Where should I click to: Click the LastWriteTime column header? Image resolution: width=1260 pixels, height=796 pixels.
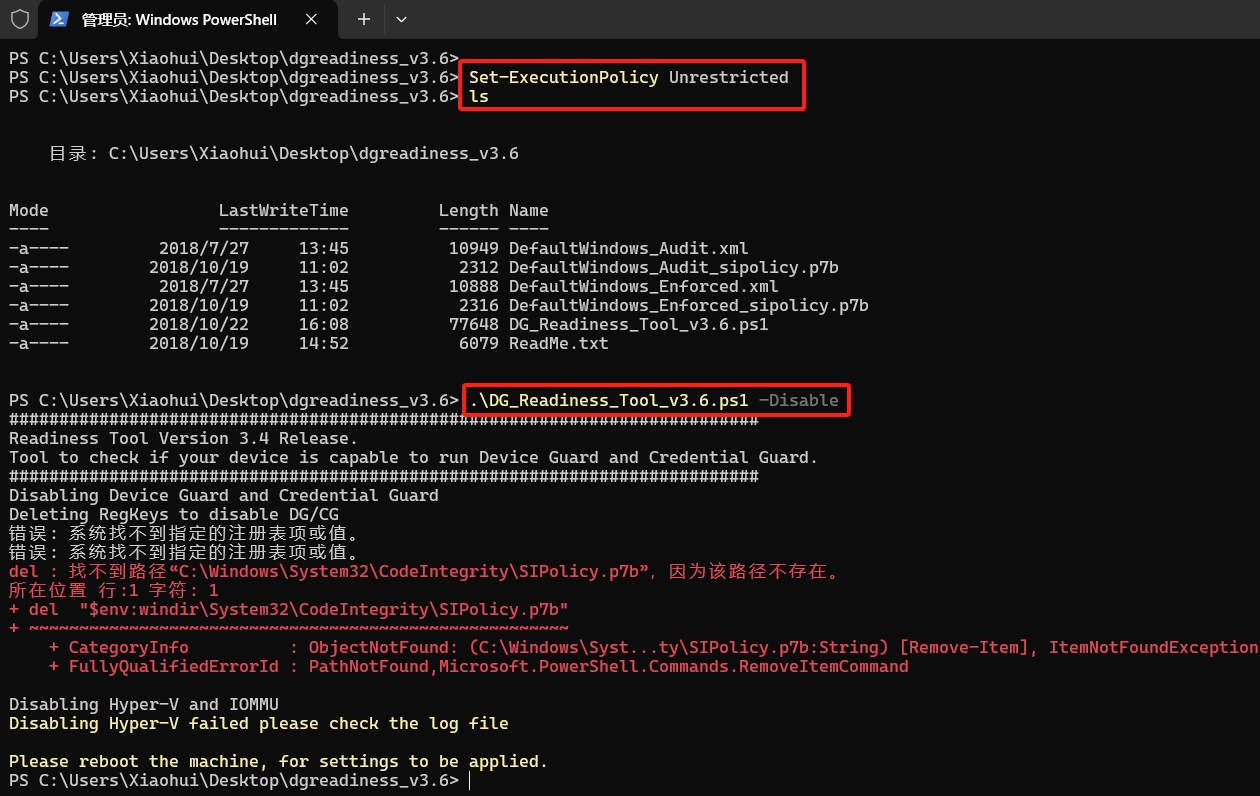pyautogui.click(x=283, y=210)
